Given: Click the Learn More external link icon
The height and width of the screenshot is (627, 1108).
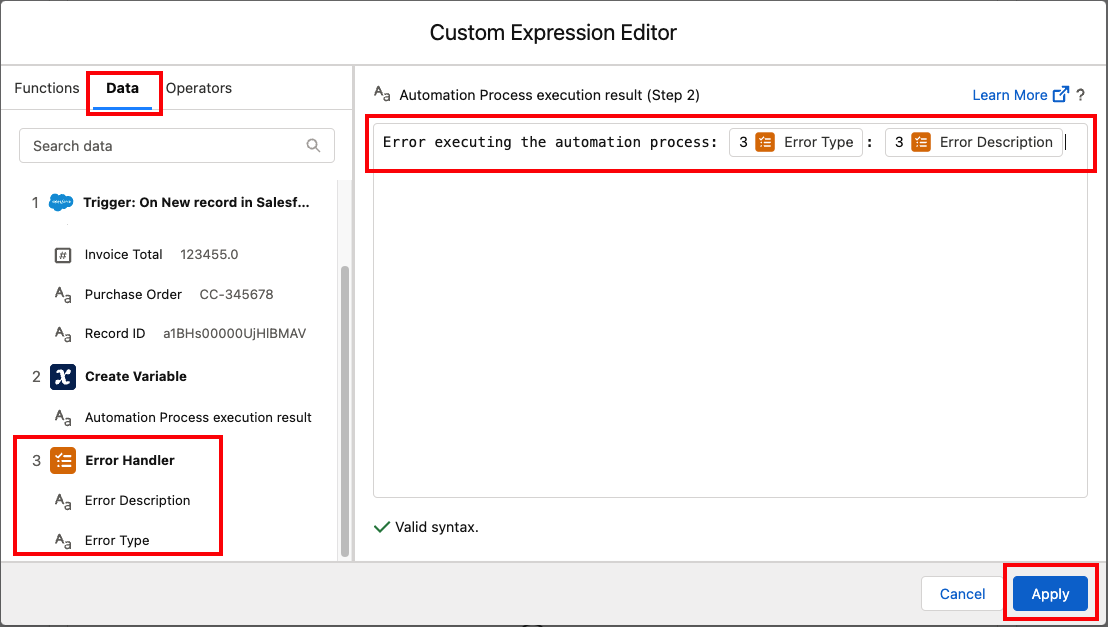Looking at the screenshot, I should pos(1061,95).
